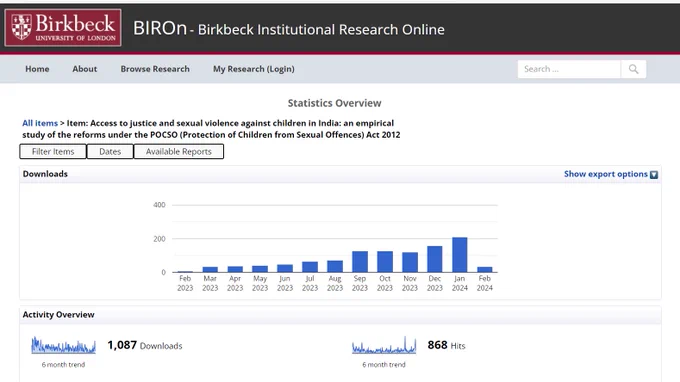Click the Oct 2023 downloads bar
Viewport: 680px width, 382px height.
point(385,261)
